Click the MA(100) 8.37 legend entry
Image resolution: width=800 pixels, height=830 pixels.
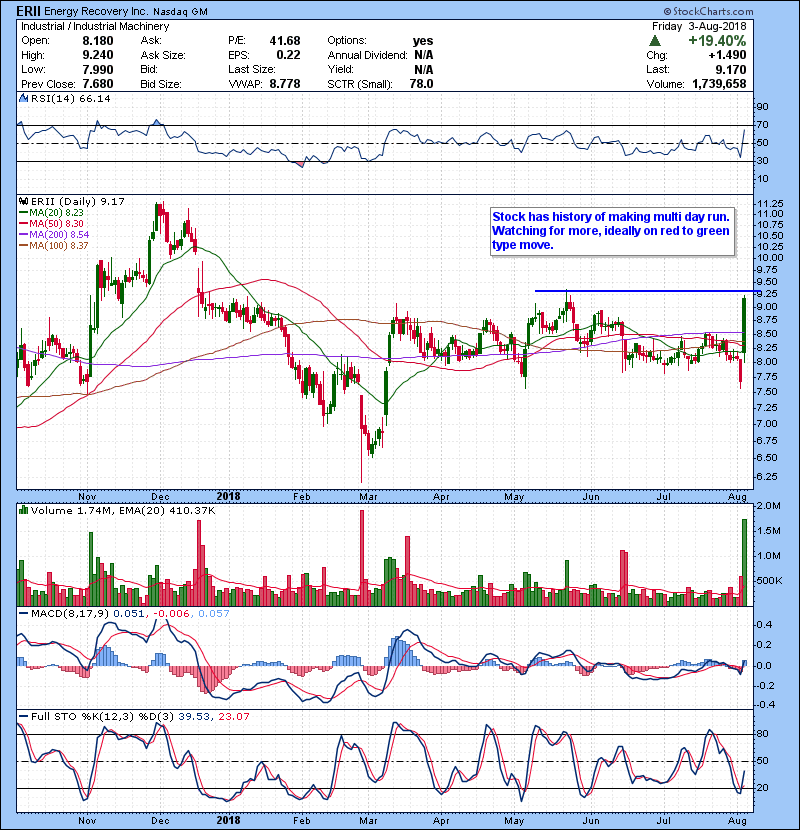[54, 246]
